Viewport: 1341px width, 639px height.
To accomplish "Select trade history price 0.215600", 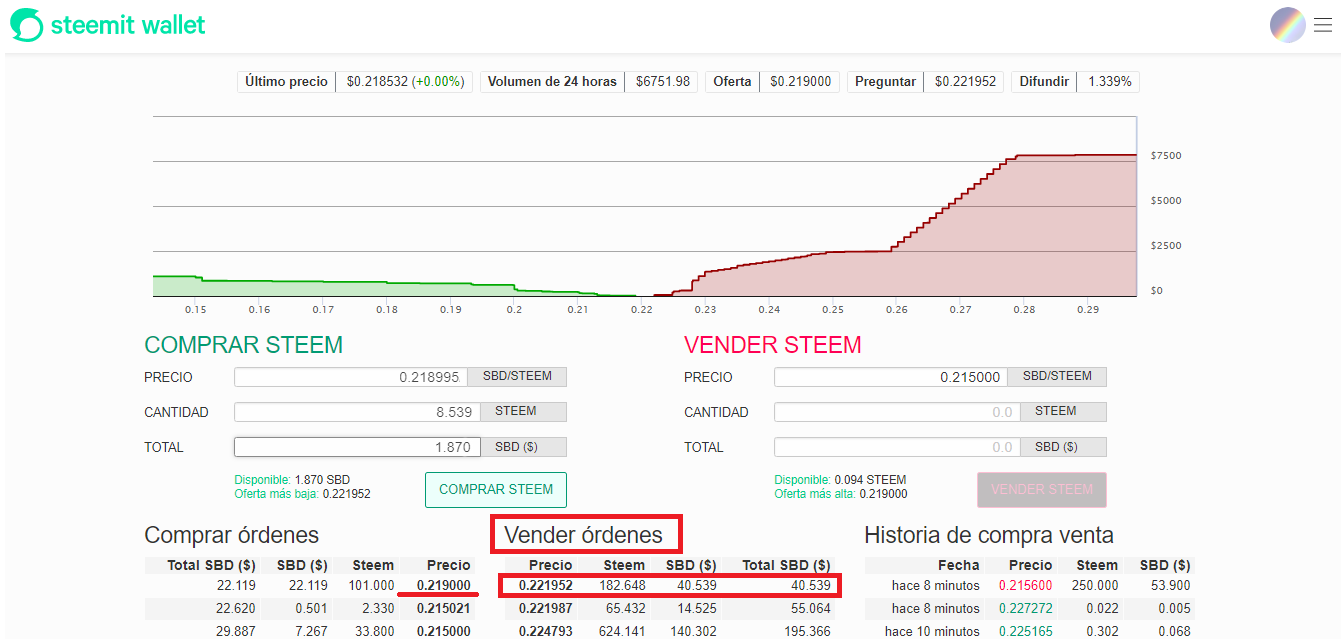I will click(1026, 585).
